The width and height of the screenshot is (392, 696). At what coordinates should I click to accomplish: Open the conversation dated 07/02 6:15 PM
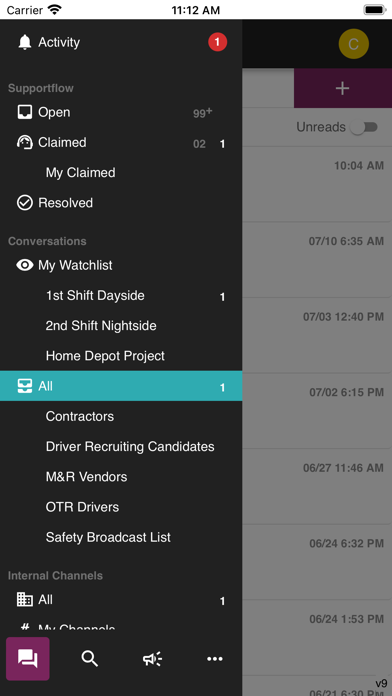point(317,411)
